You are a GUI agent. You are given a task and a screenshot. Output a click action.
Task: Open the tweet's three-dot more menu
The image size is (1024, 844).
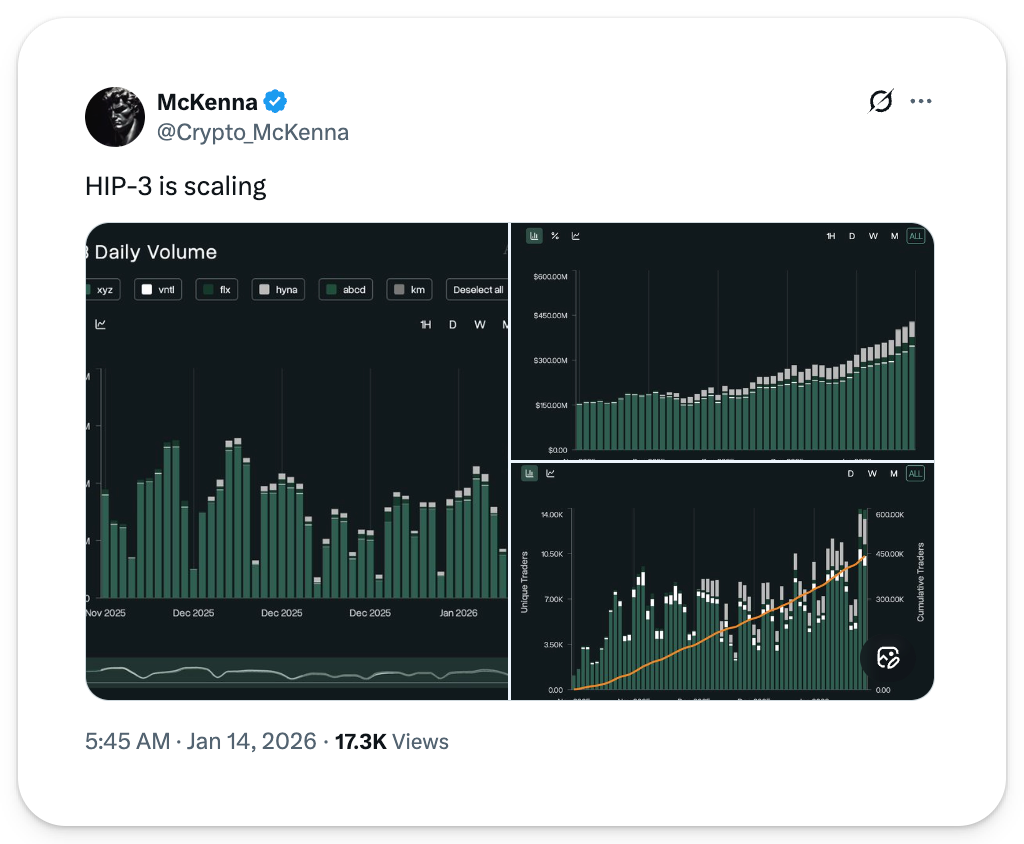[921, 101]
